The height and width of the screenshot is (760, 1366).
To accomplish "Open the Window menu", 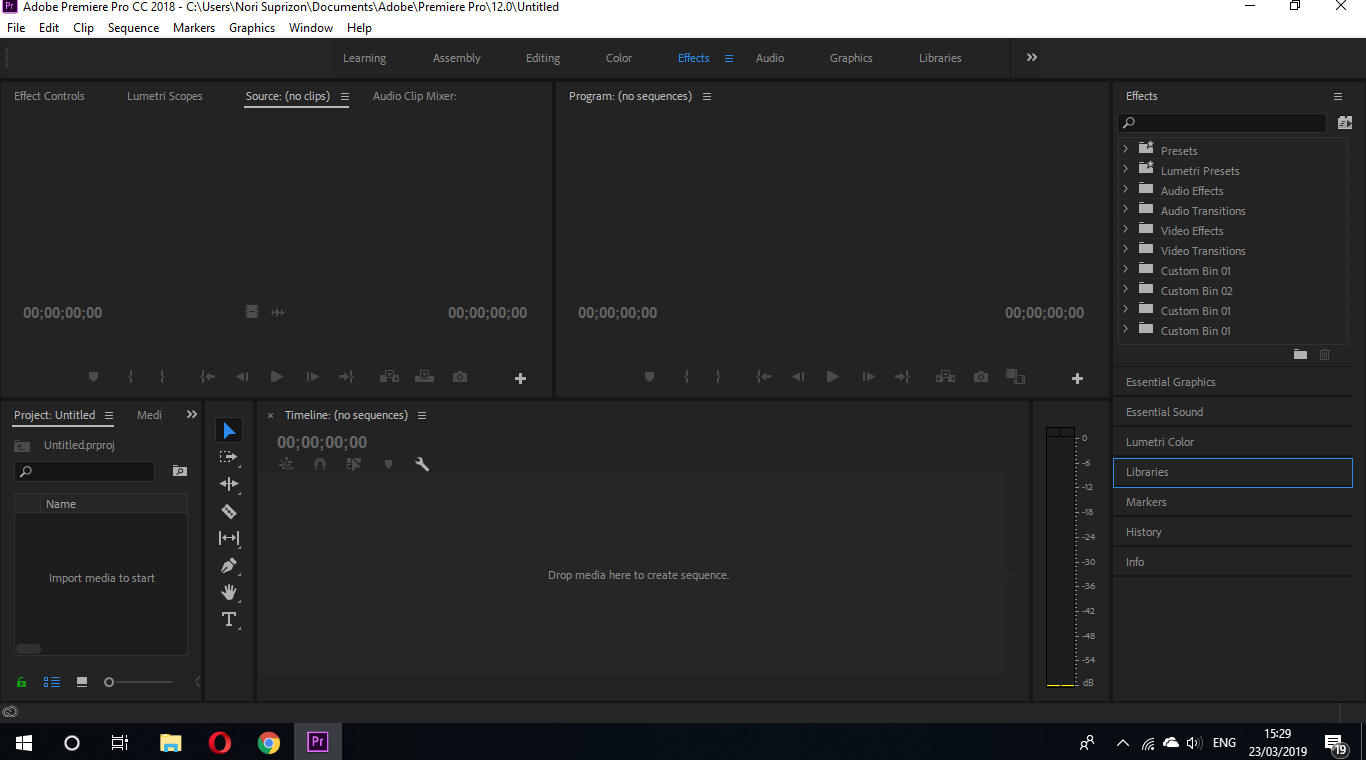I will point(311,28).
